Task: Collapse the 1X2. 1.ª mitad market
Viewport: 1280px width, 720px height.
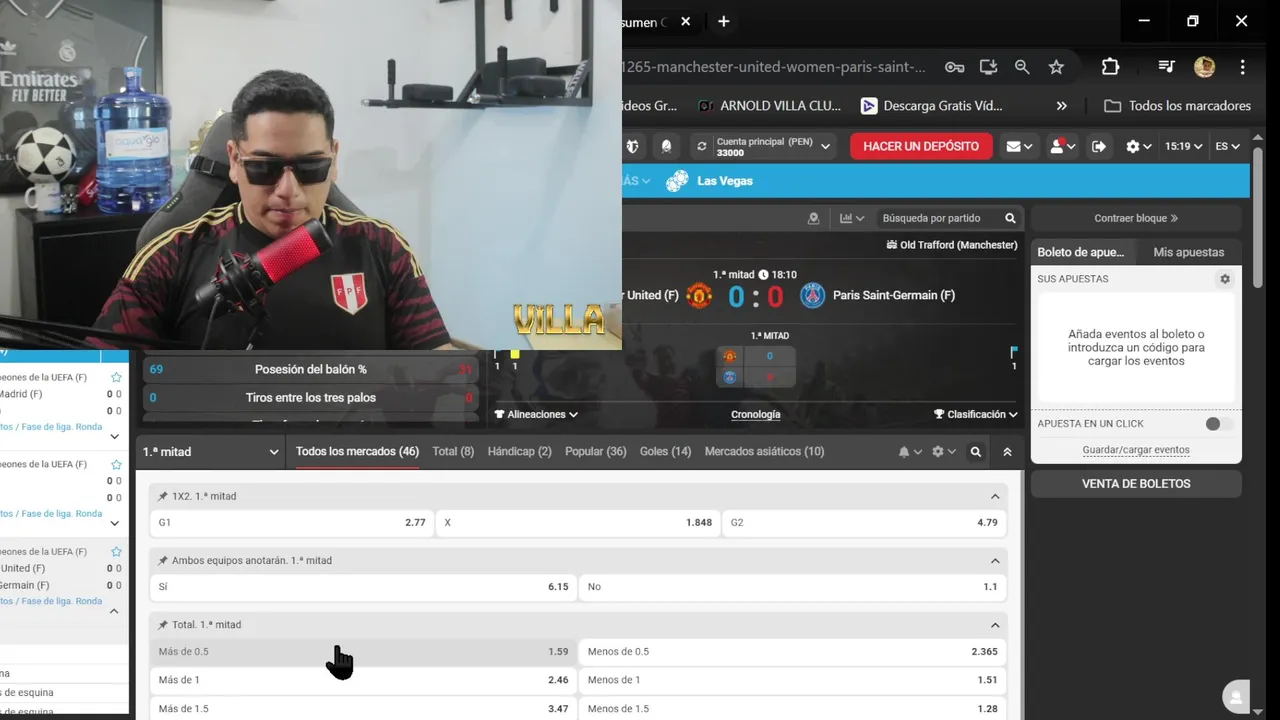Action: click(995, 496)
